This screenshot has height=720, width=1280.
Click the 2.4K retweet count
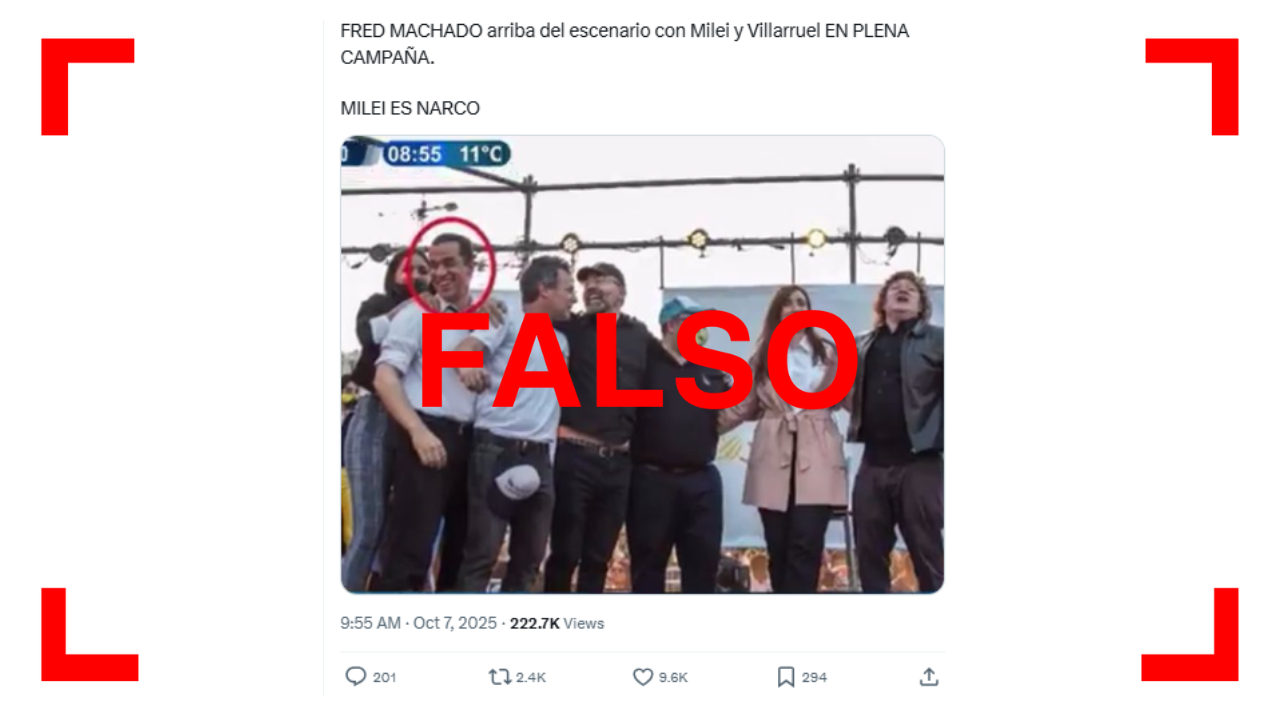point(531,678)
